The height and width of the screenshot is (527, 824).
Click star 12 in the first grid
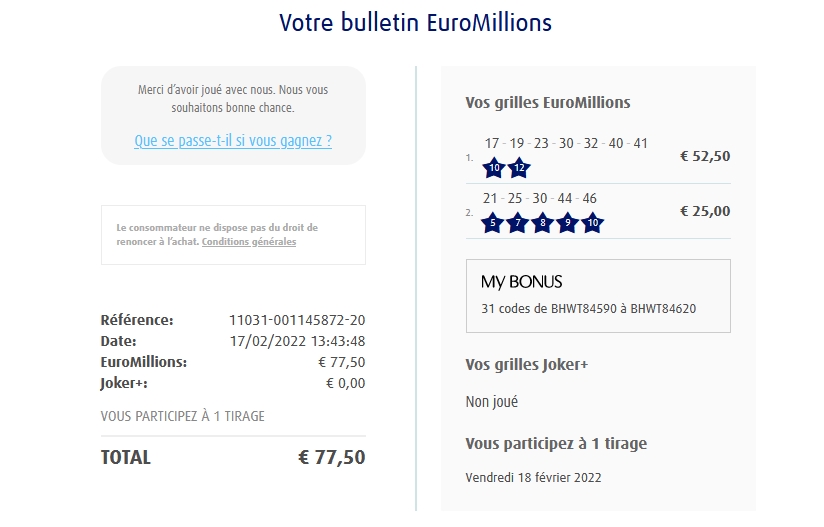[519, 167]
